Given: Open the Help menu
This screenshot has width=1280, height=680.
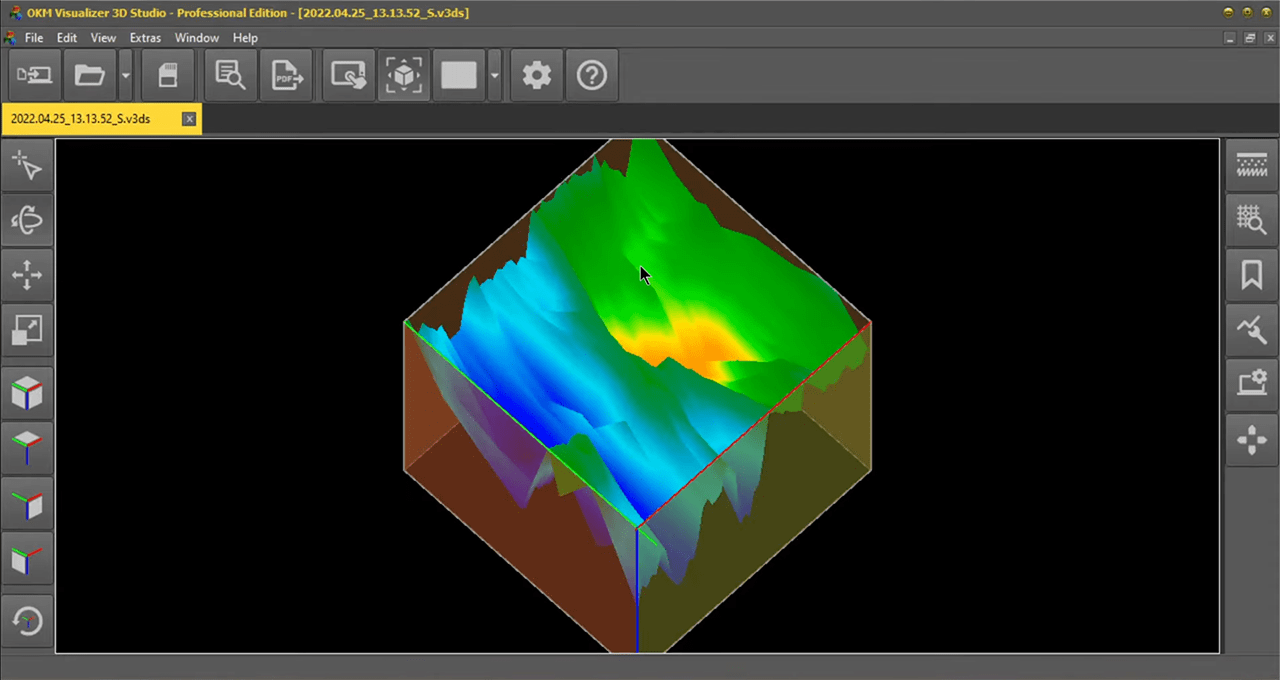Looking at the screenshot, I should [245, 38].
